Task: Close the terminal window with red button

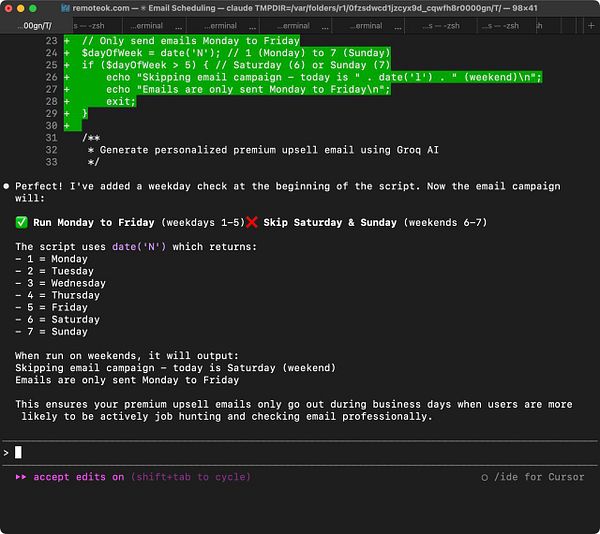Action: click(8, 8)
